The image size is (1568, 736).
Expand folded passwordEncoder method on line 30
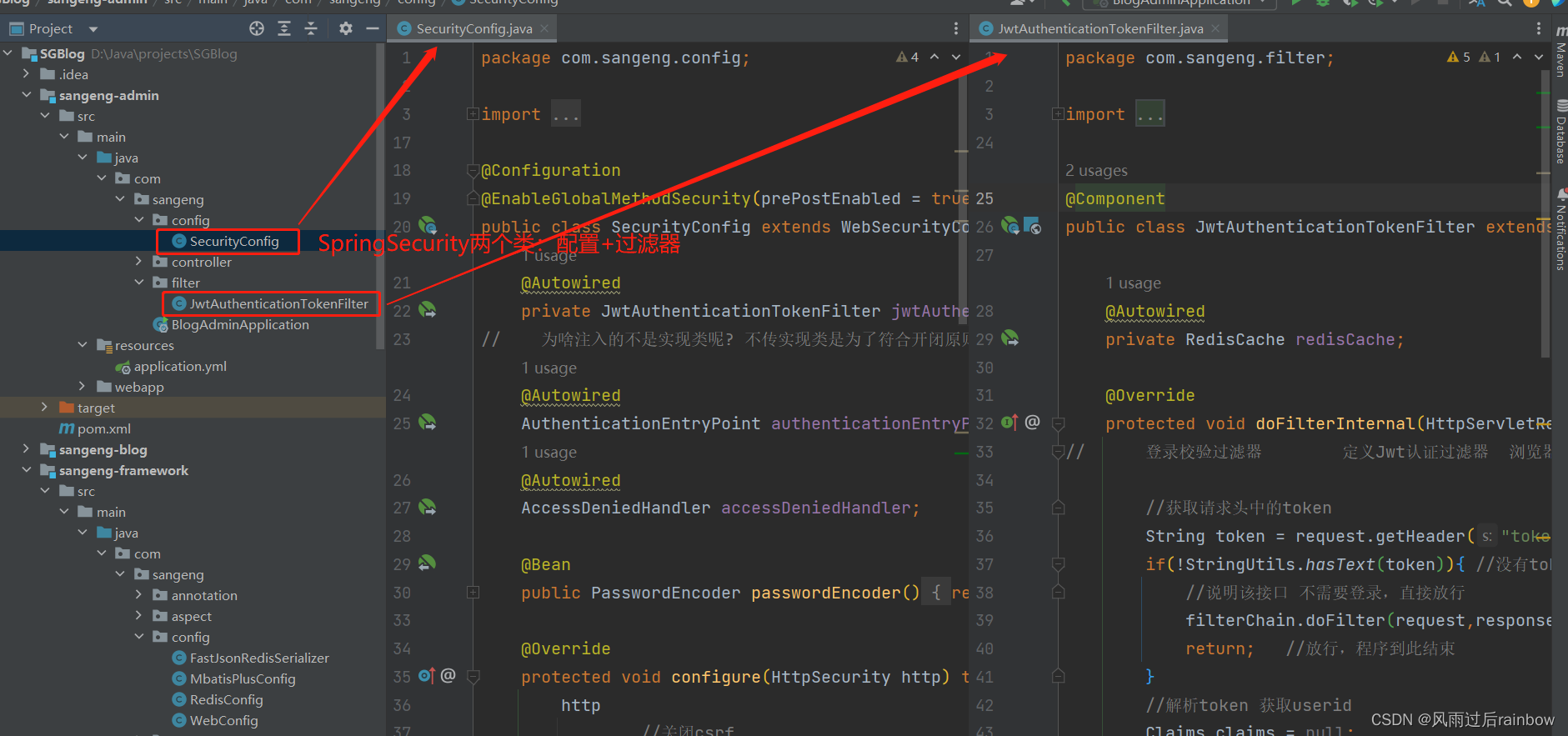pyautogui.click(x=473, y=593)
